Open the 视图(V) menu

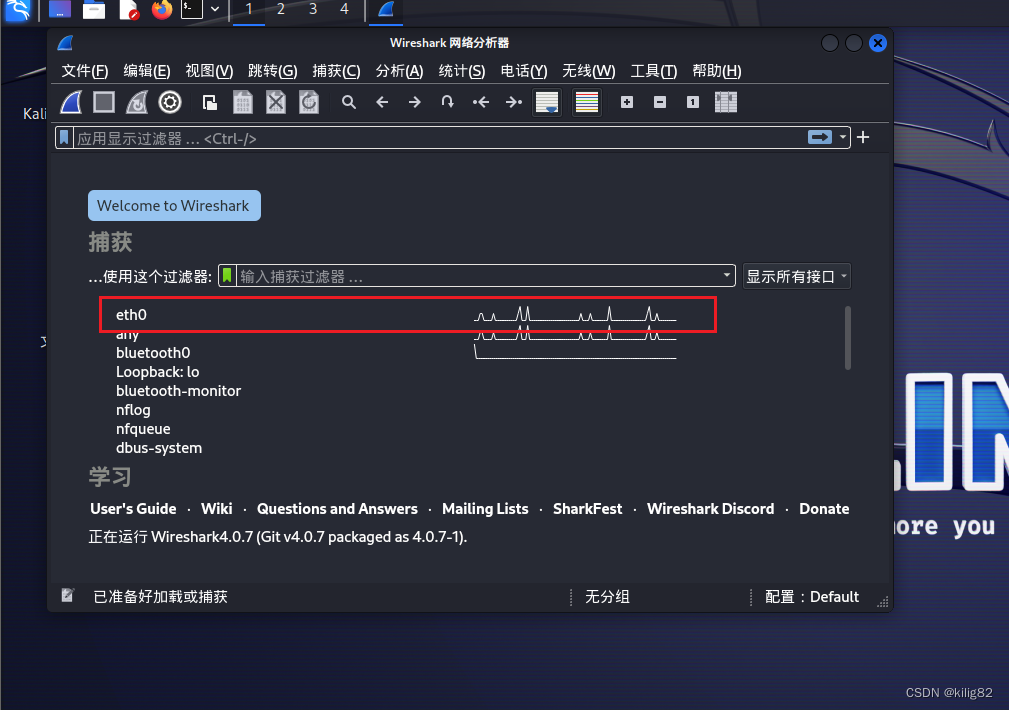pos(209,71)
